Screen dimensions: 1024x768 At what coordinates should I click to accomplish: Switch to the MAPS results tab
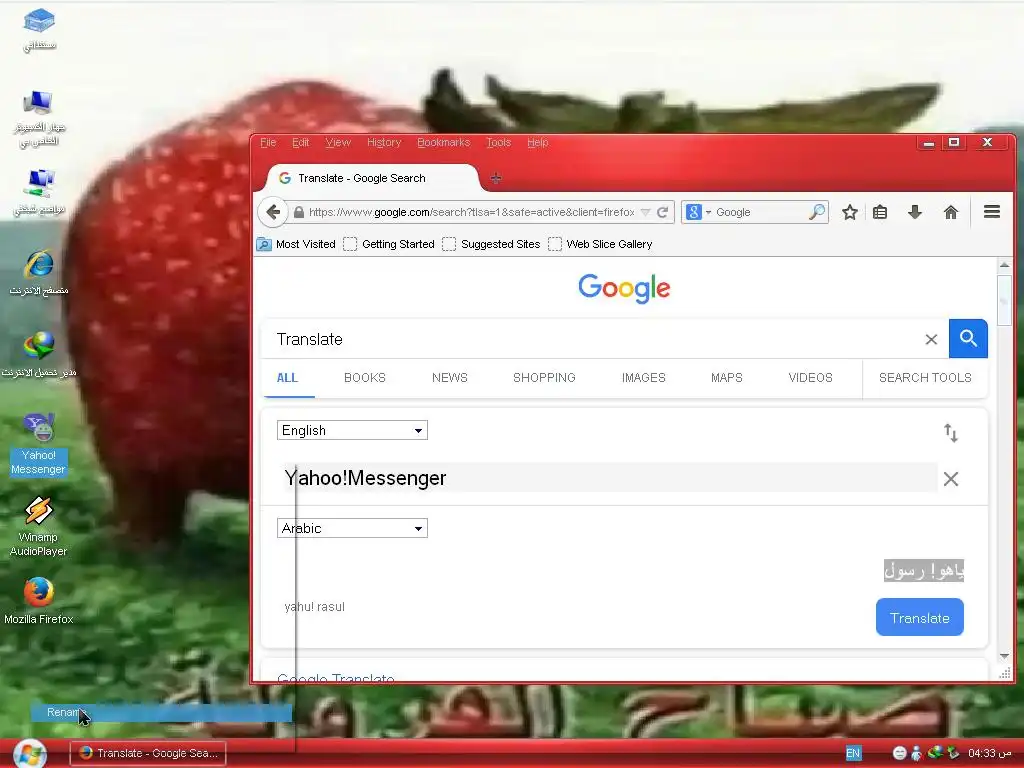(726, 377)
